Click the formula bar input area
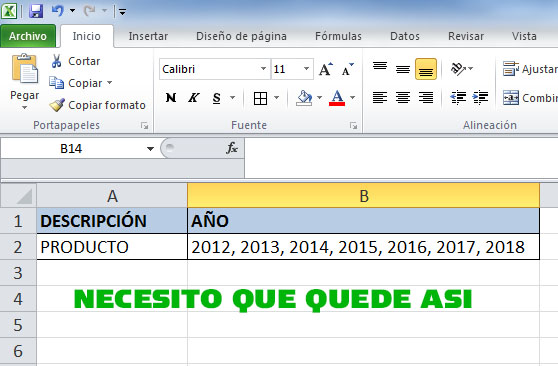 [401, 158]
